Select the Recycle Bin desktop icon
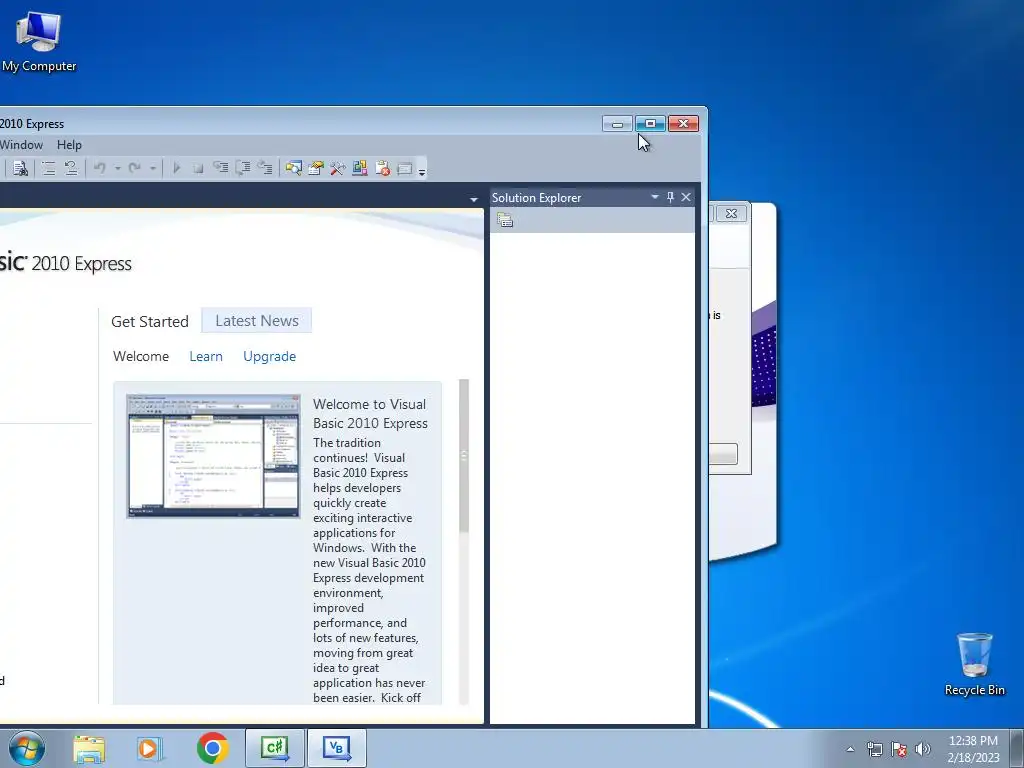Image resolution: width=1024 pixels, height=768 pixels. coord(974,664)
